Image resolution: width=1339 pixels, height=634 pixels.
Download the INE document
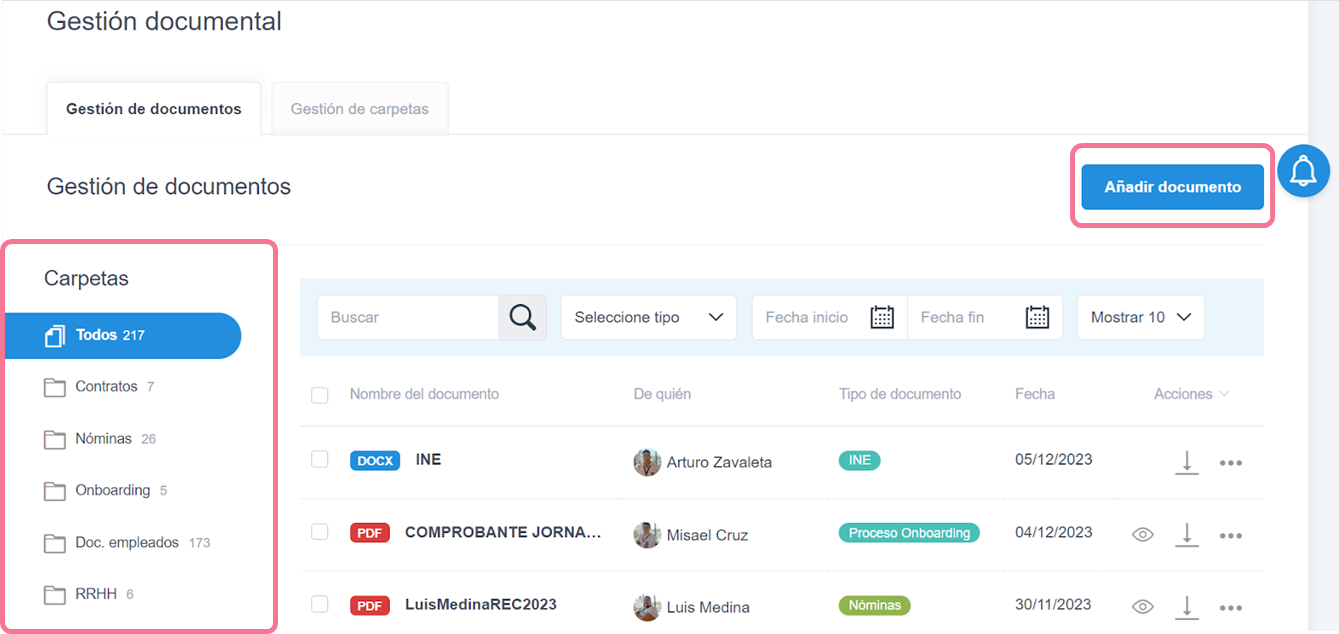coord(1186,462)
